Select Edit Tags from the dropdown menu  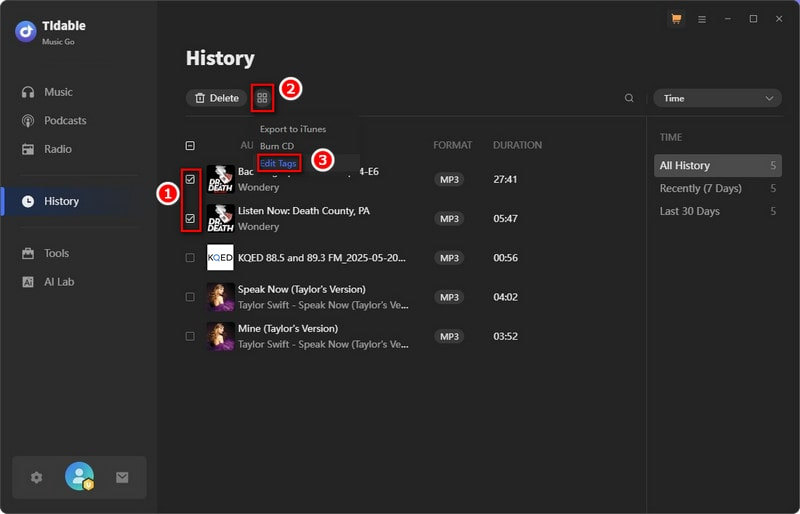(x=279, y=163)
